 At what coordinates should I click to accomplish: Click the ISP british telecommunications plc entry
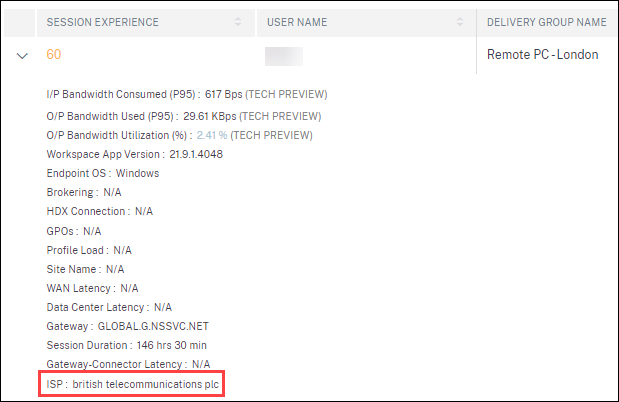[134, 385]
